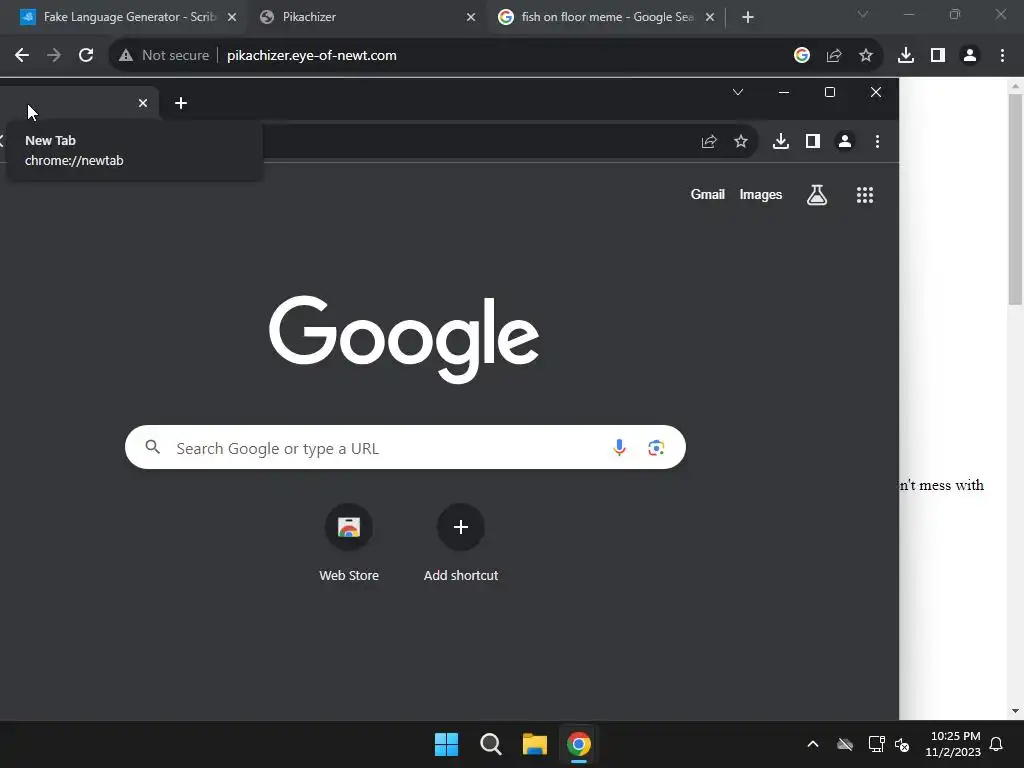Close the Pikachizer tab

[471, 18]
